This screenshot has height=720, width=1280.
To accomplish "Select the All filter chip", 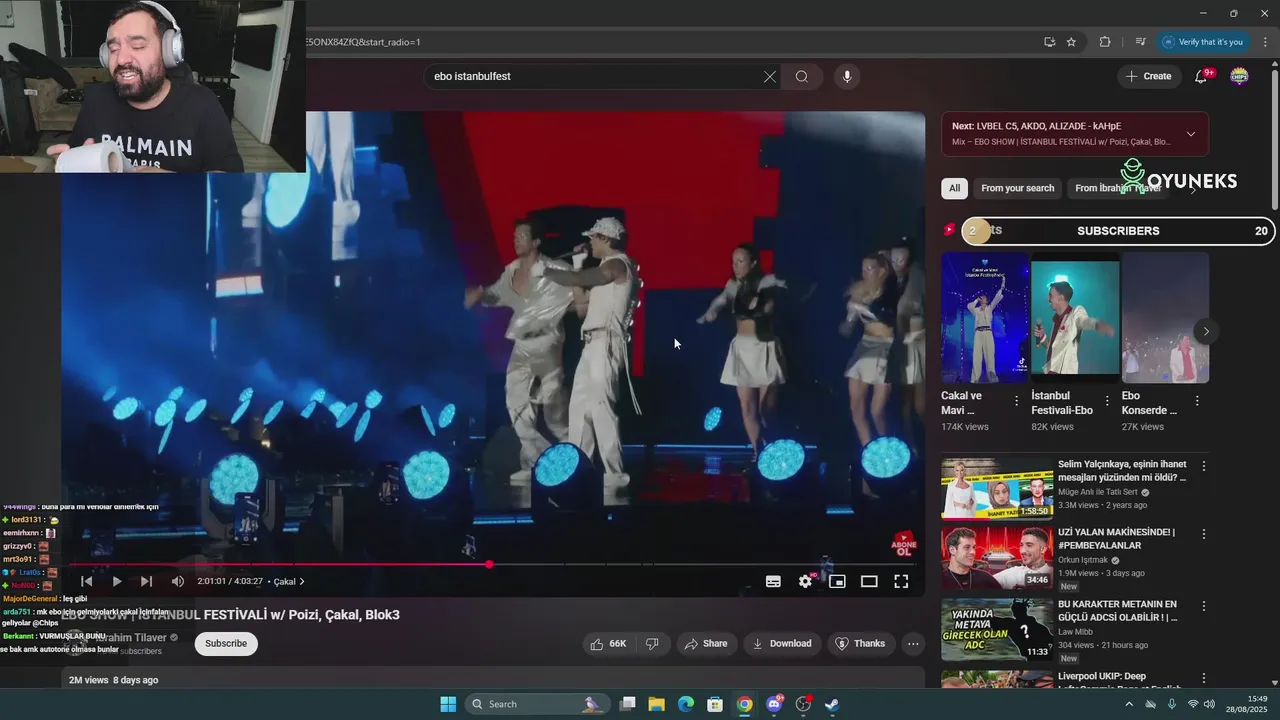I will coord(954,188).
